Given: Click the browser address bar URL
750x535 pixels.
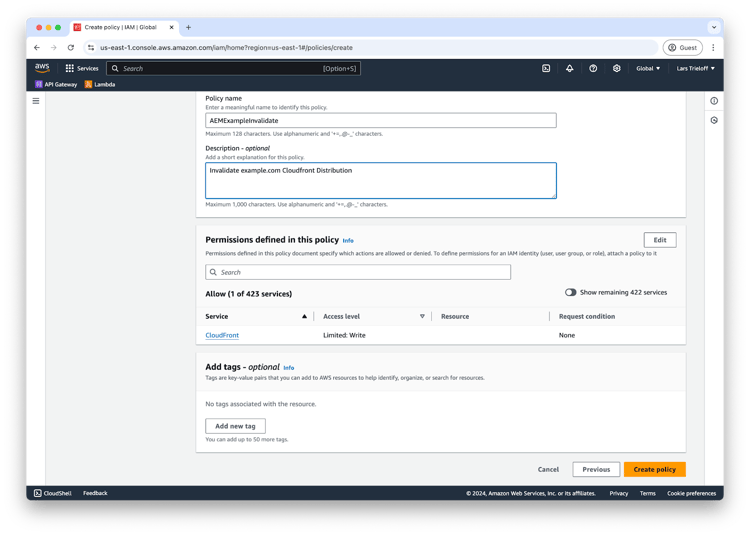Looking at the screenshot, I should [226, 47].
